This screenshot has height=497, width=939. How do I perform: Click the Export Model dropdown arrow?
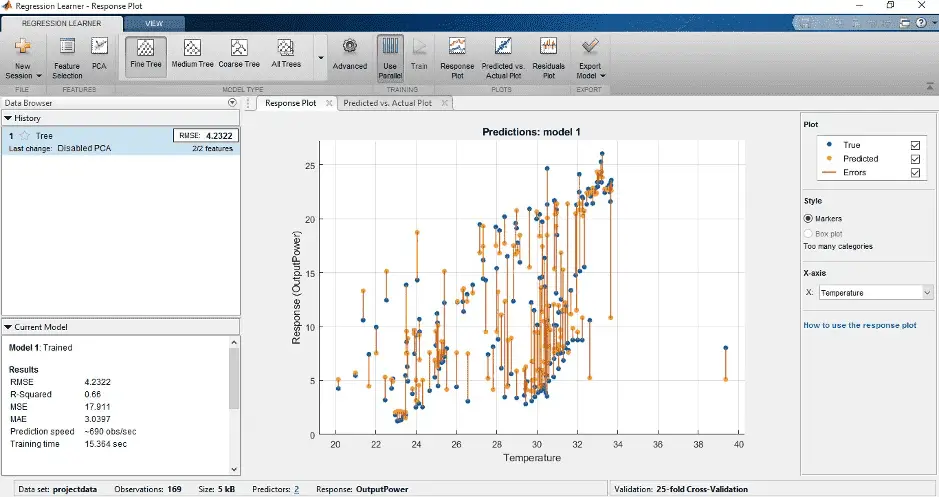coord(602,76)
